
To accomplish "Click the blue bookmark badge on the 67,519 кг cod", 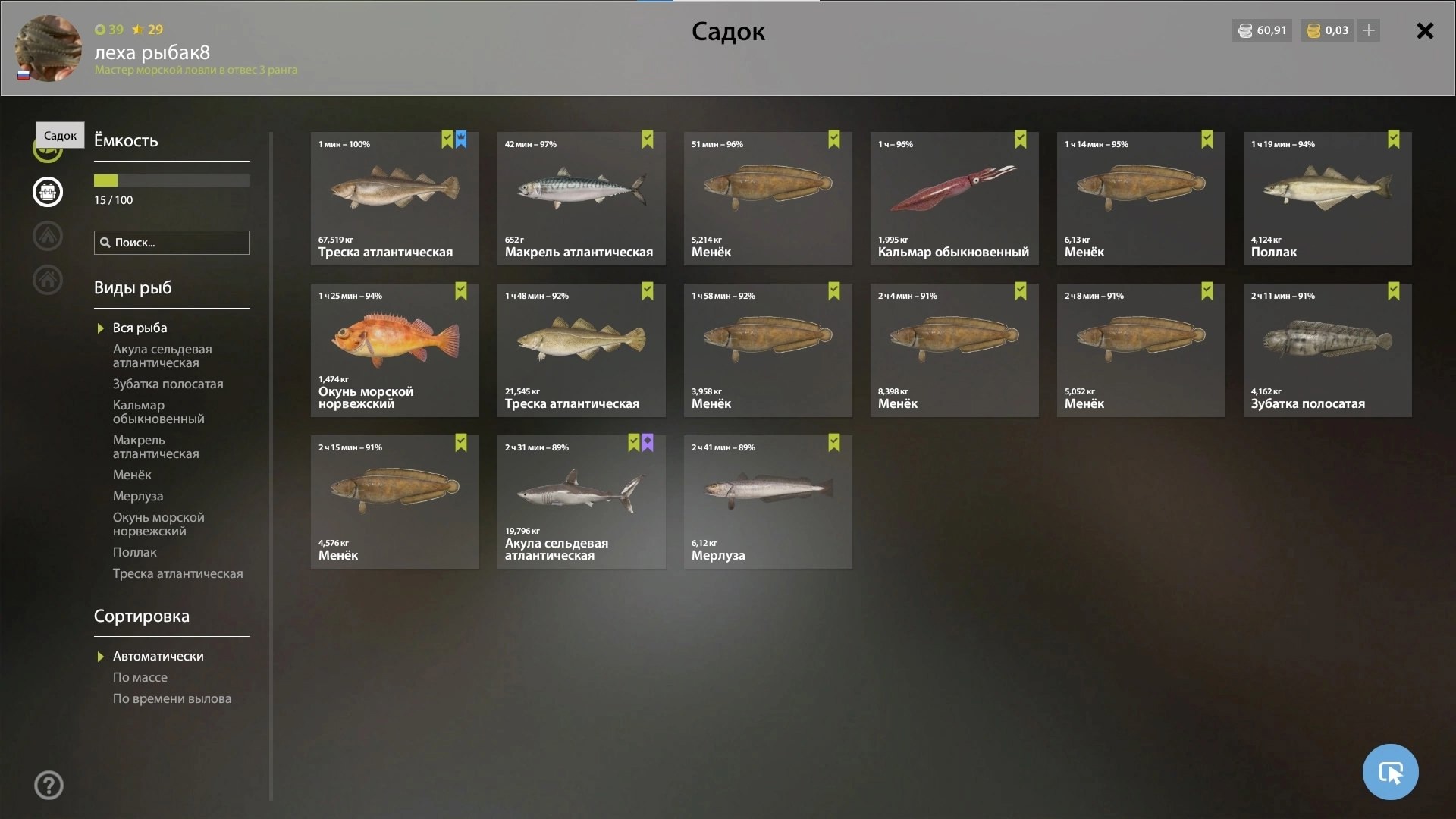I will [461, 140].
